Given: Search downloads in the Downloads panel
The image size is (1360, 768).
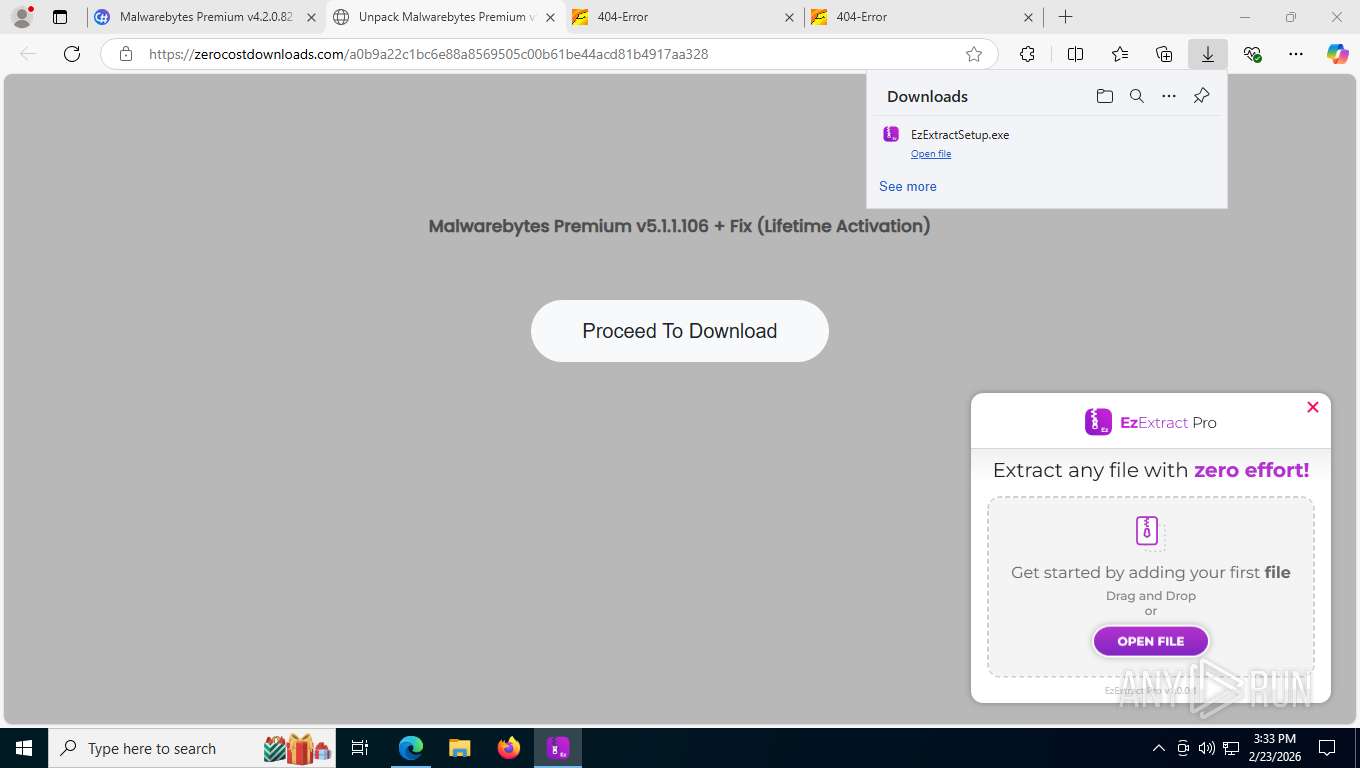Looking at the screenshot, I should (1137, 96).
